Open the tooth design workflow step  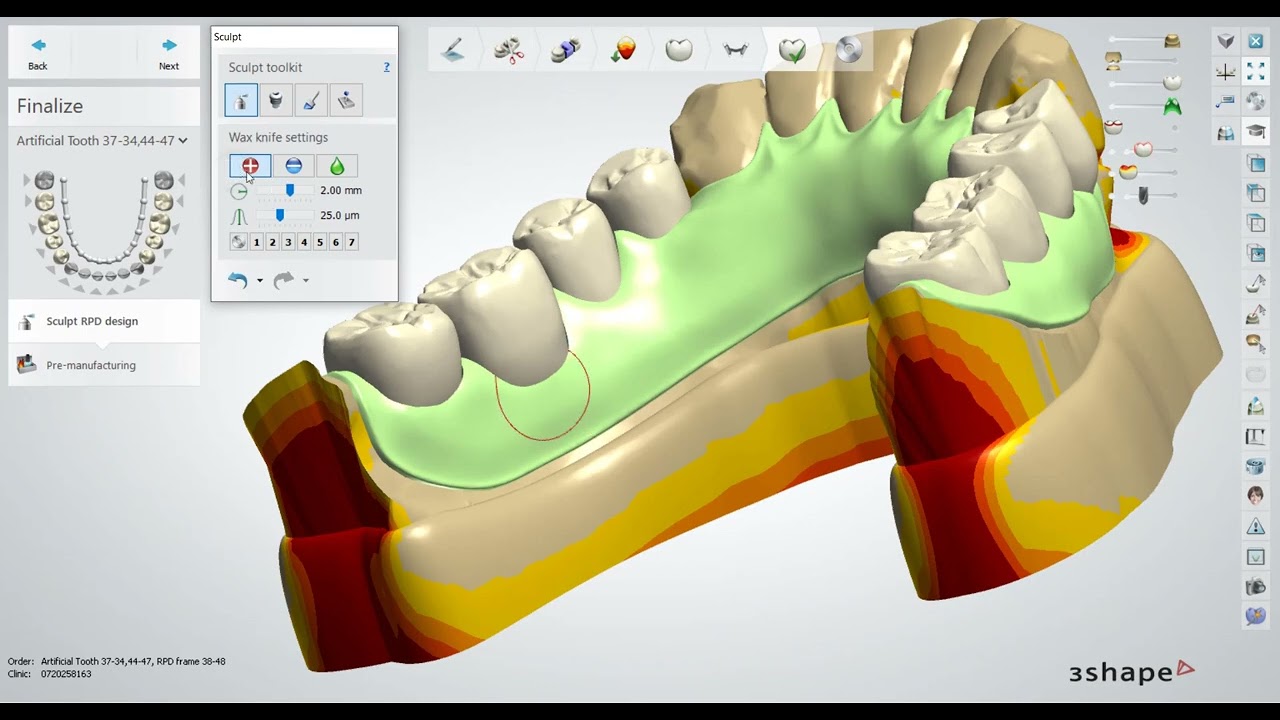[x=679, y=50]
